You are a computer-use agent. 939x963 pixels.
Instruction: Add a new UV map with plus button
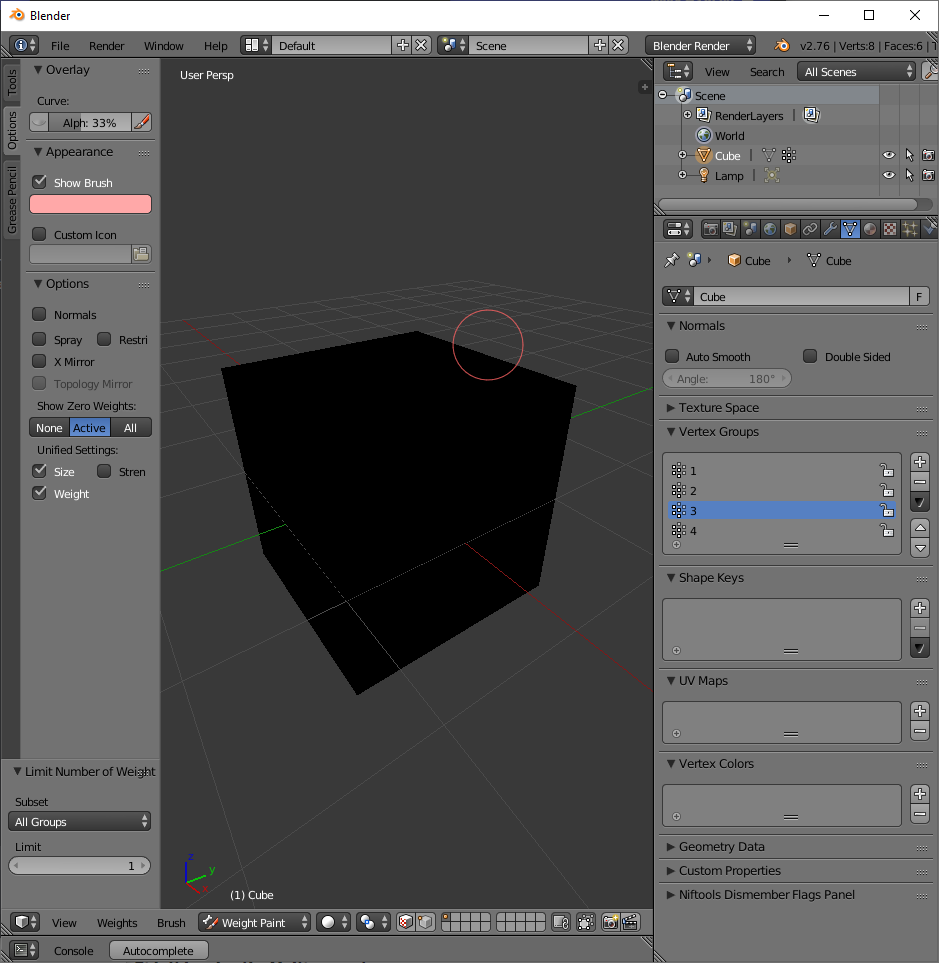[x=919, y=711]
